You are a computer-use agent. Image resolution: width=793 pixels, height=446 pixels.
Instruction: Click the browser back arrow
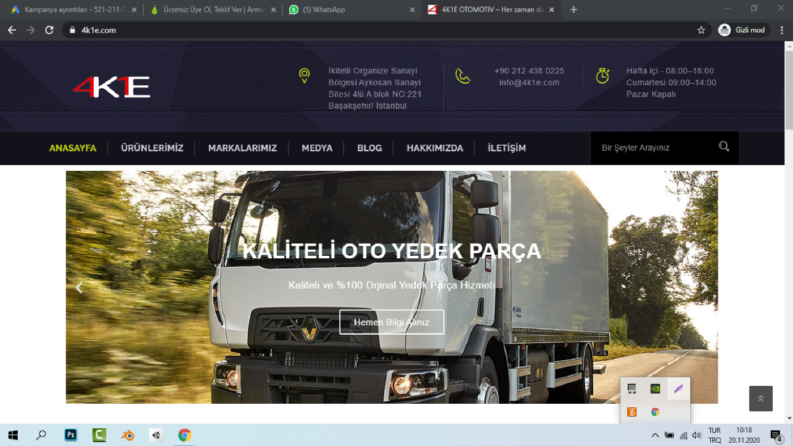click(x=12, y=30)
